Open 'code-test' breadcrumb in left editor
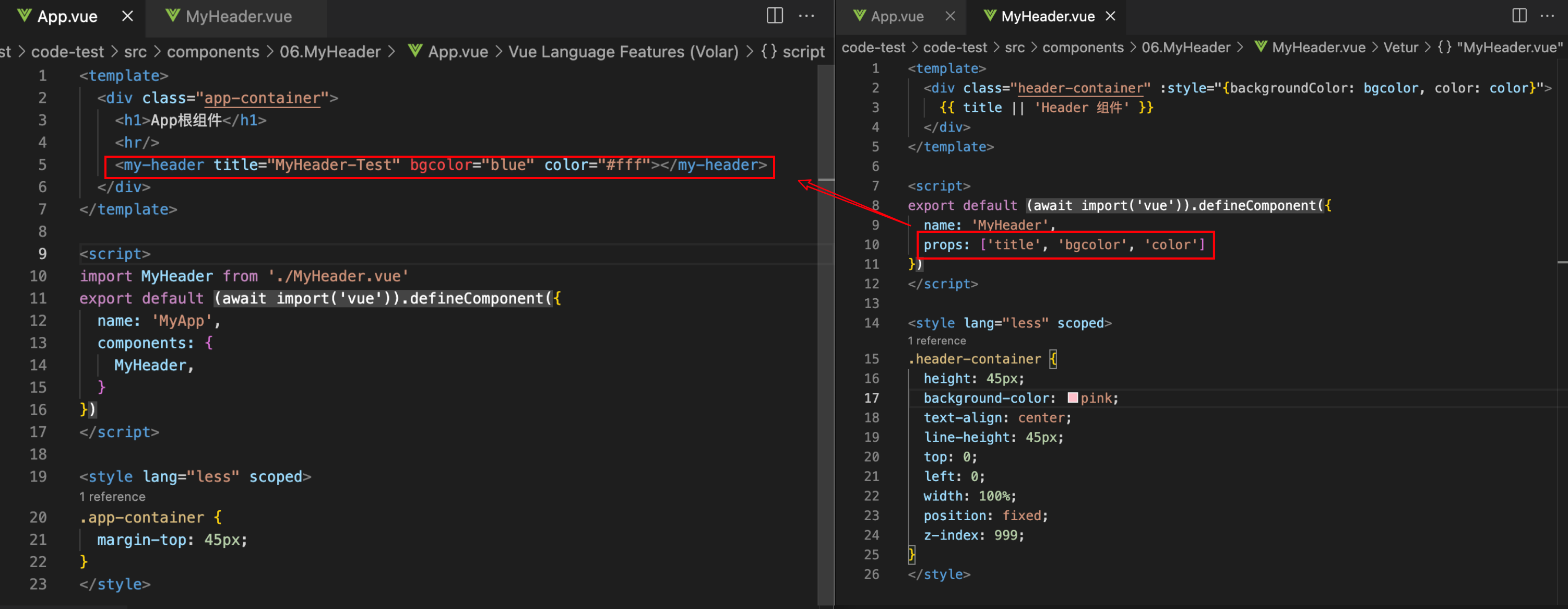 pyautogui.click(x=67, y=52)
